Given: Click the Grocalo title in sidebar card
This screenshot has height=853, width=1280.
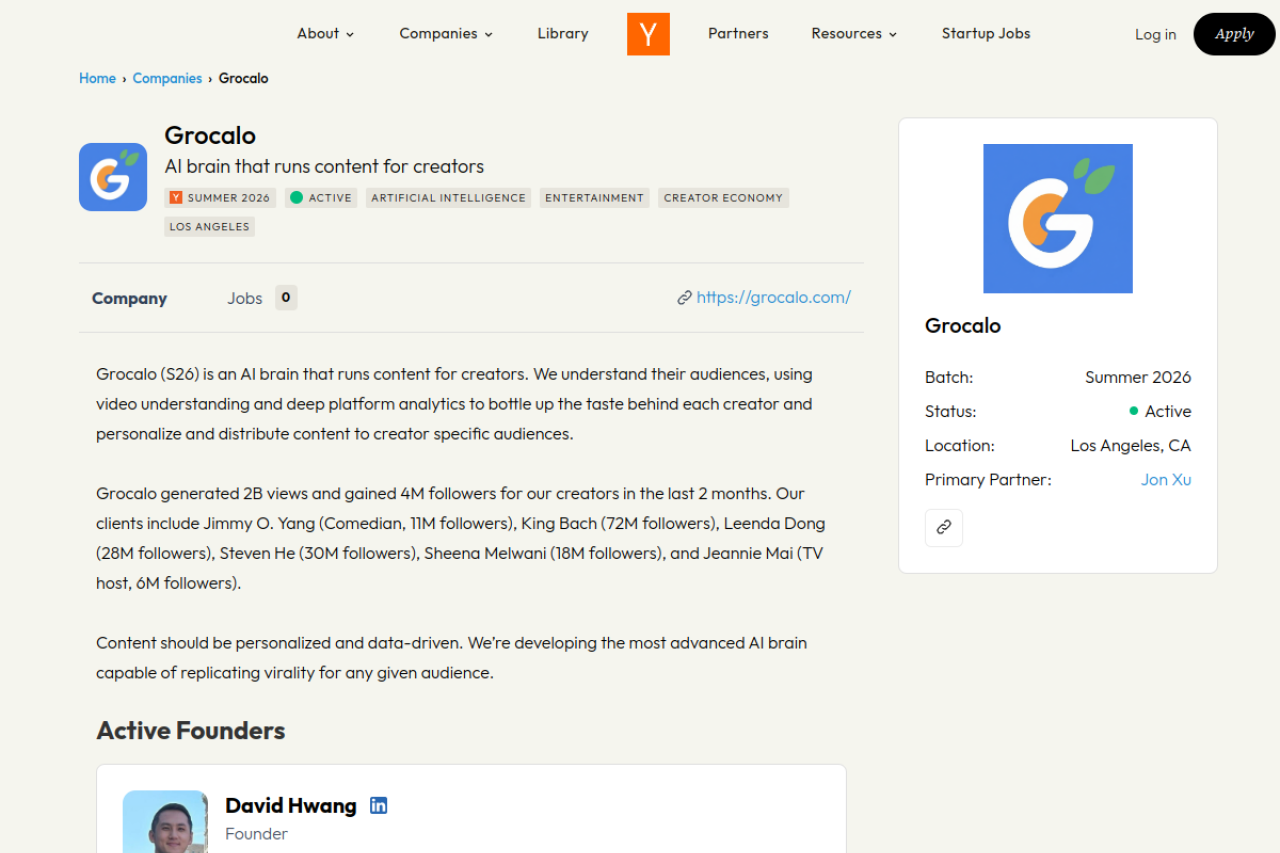Looking at the screenshot, I should click(963, 326).
